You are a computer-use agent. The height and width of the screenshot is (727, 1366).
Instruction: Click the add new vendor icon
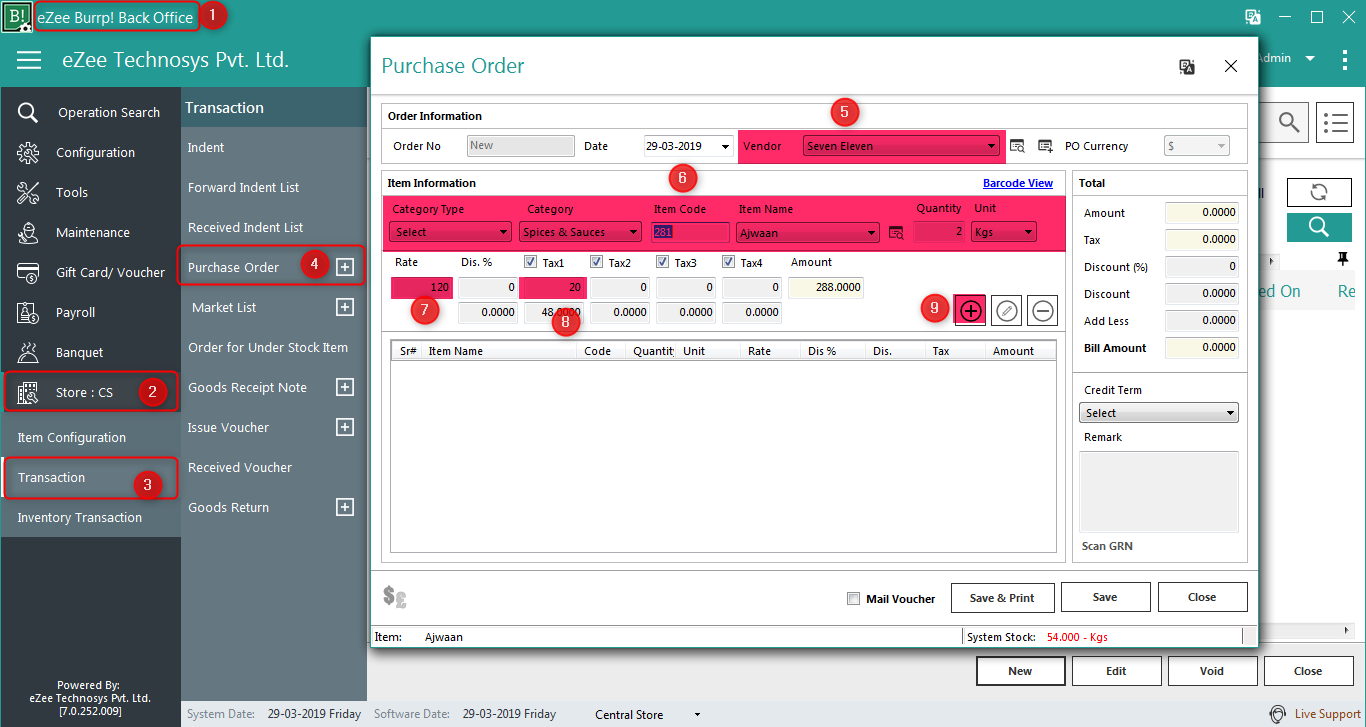tap(1046, 146)
